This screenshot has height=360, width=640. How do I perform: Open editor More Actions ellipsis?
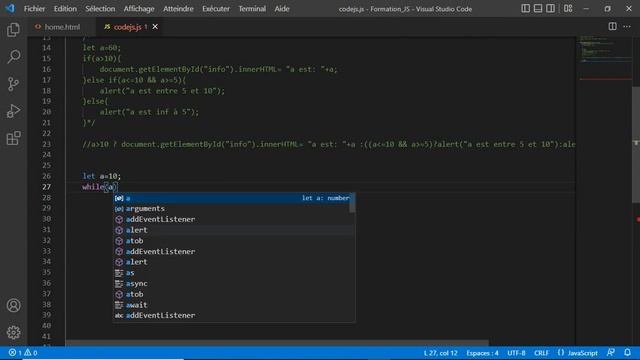(627, 27)
